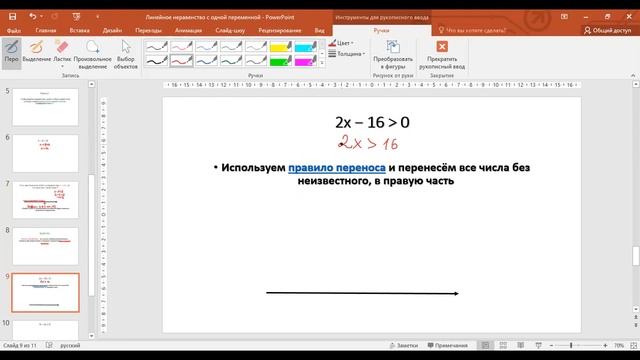Screen dimensions: 640x360
Task: Switch to the Переходы tab
Action: click(148, 30)
